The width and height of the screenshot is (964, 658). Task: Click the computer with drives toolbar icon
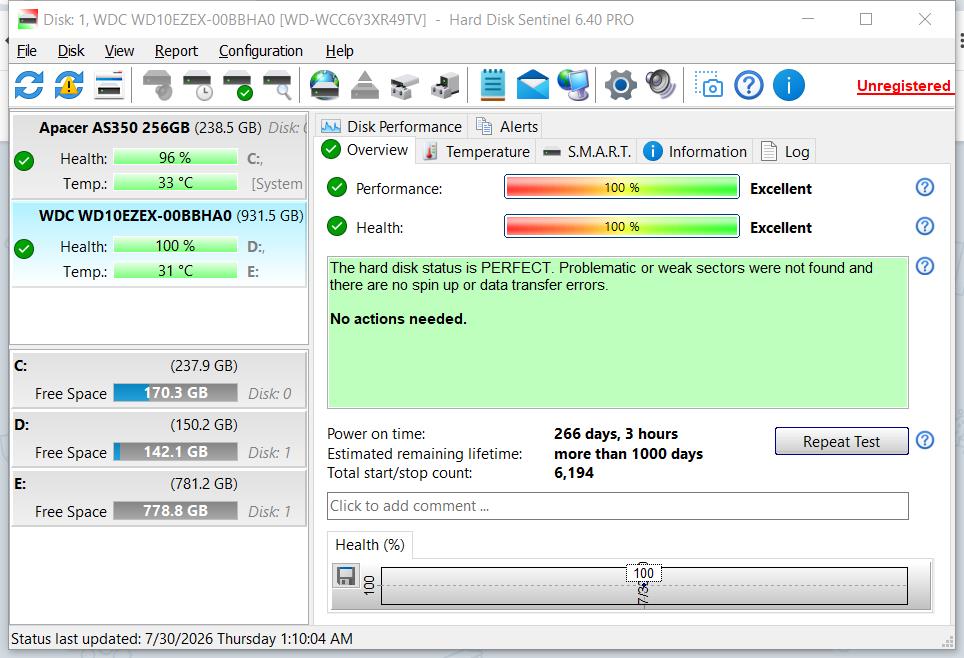(444, 85)
